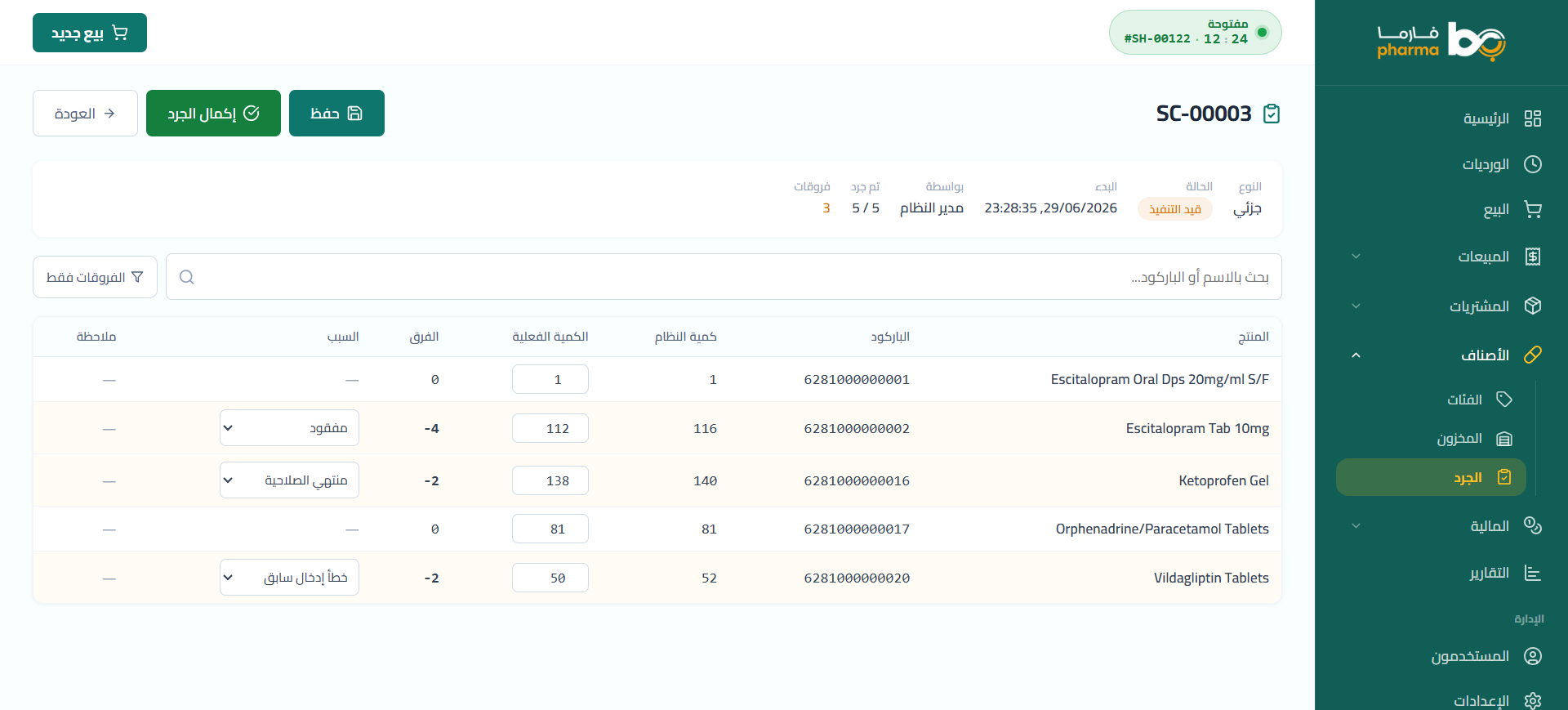Click the الإعدادات gear icon

(x=1533, y=701)
